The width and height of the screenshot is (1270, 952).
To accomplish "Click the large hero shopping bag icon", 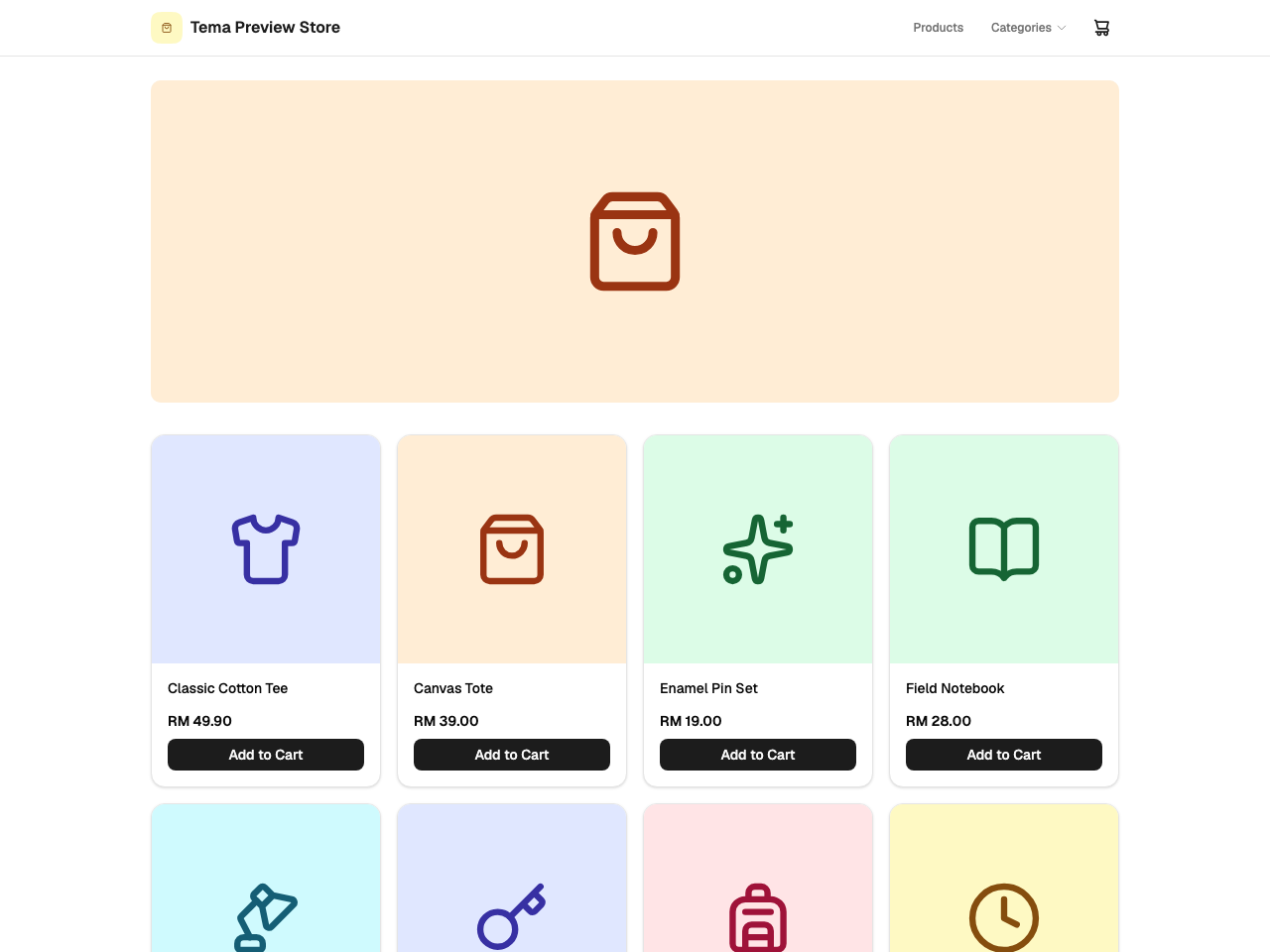I will pyautogui.click(x=635, y=241).
